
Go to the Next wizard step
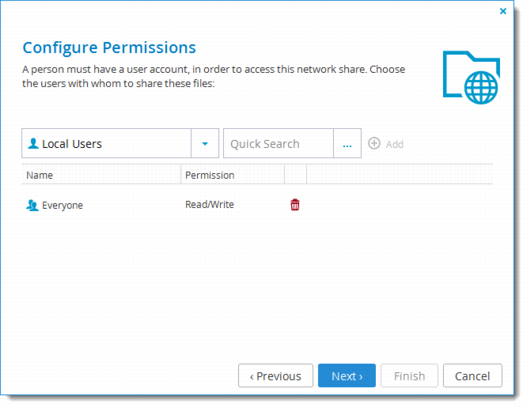click(347, 375)
